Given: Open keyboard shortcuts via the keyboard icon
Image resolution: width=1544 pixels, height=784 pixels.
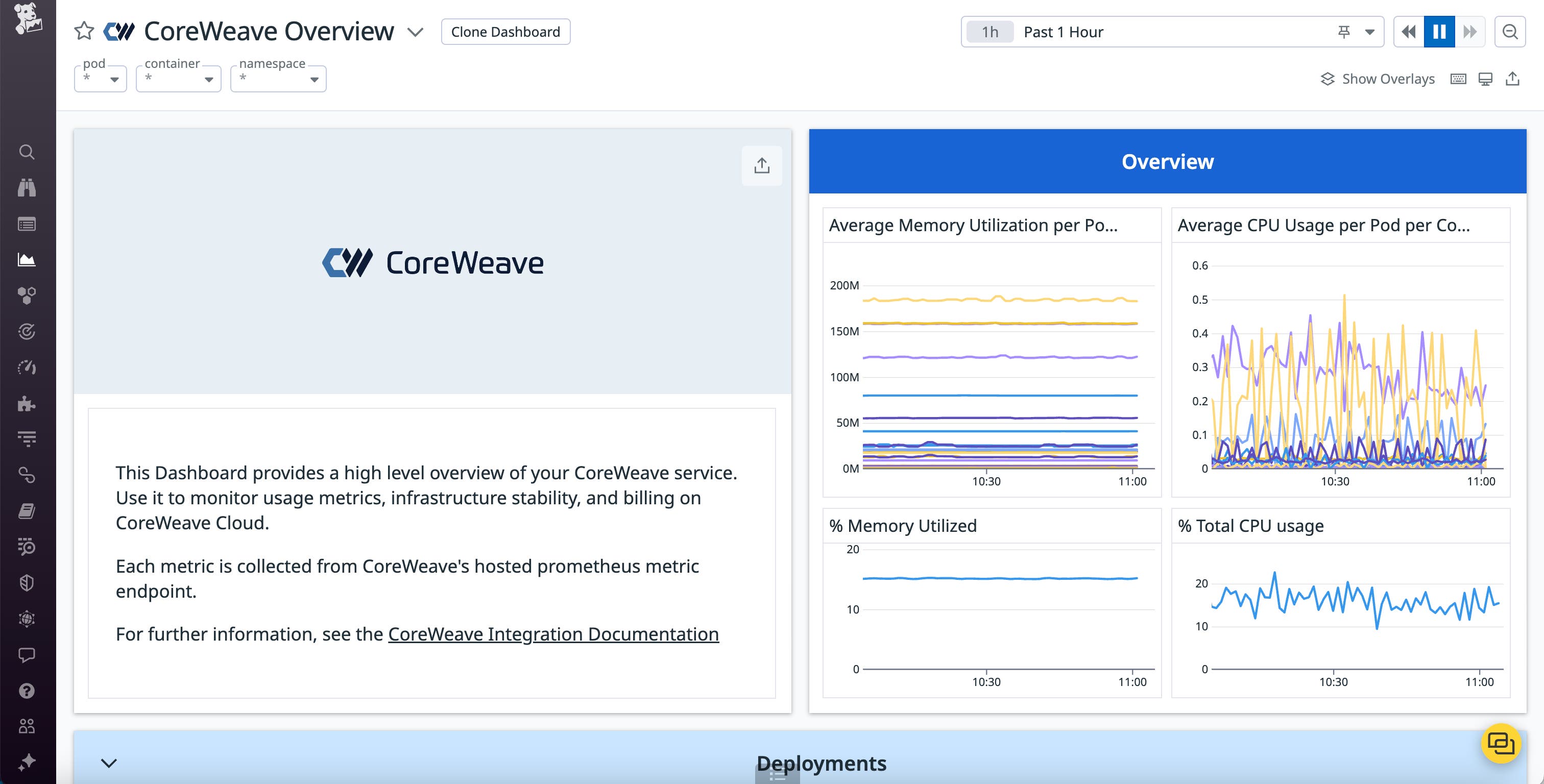Looking at the screenshot, I should (1458, 79).
